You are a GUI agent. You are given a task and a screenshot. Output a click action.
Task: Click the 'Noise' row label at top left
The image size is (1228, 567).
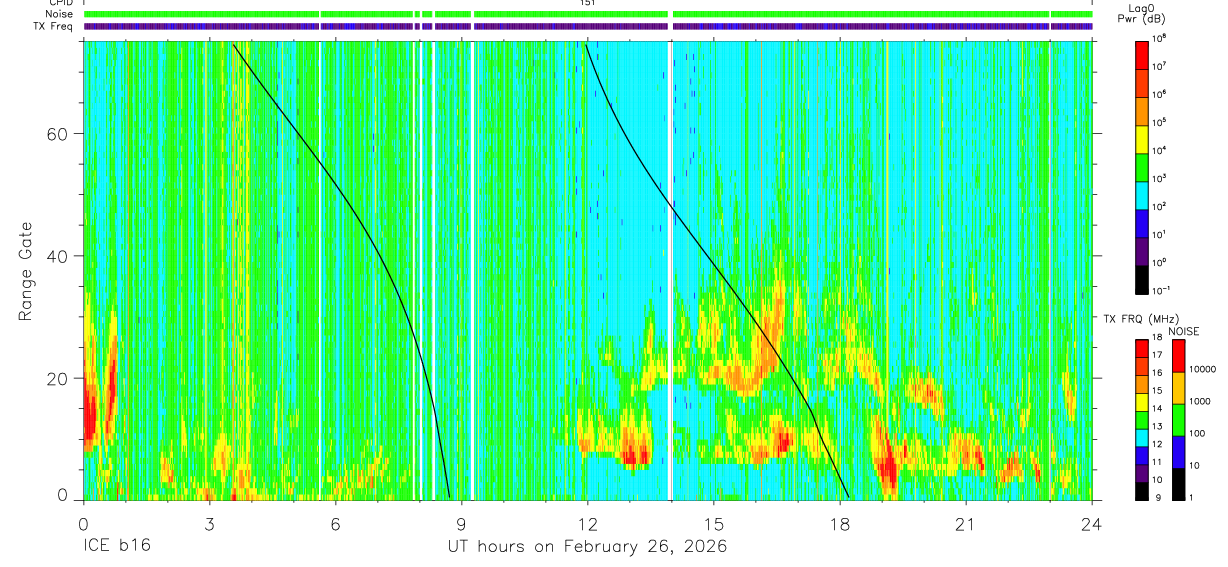click(x=60, y=14)
